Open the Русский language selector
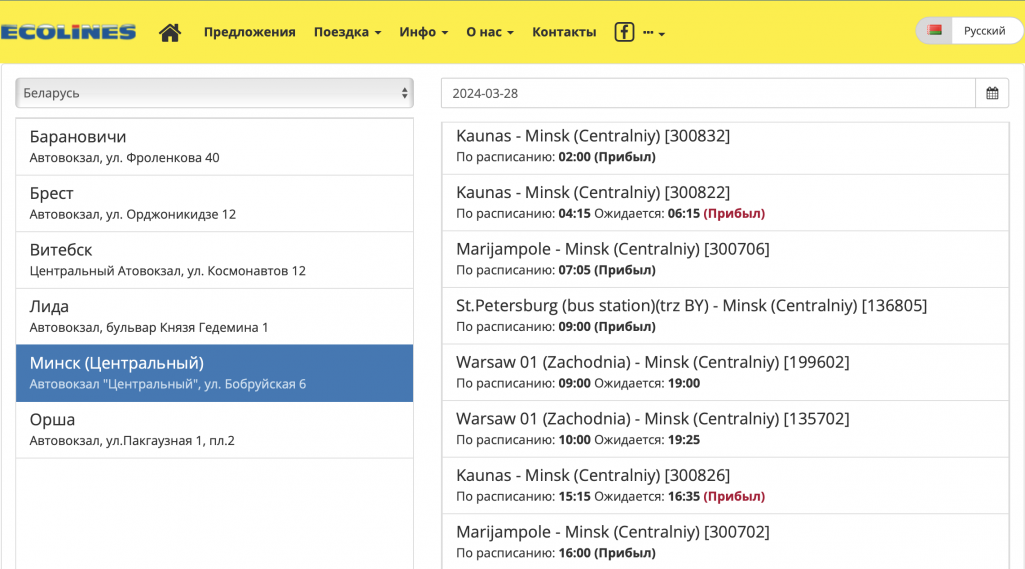 (x=984, y=31)
